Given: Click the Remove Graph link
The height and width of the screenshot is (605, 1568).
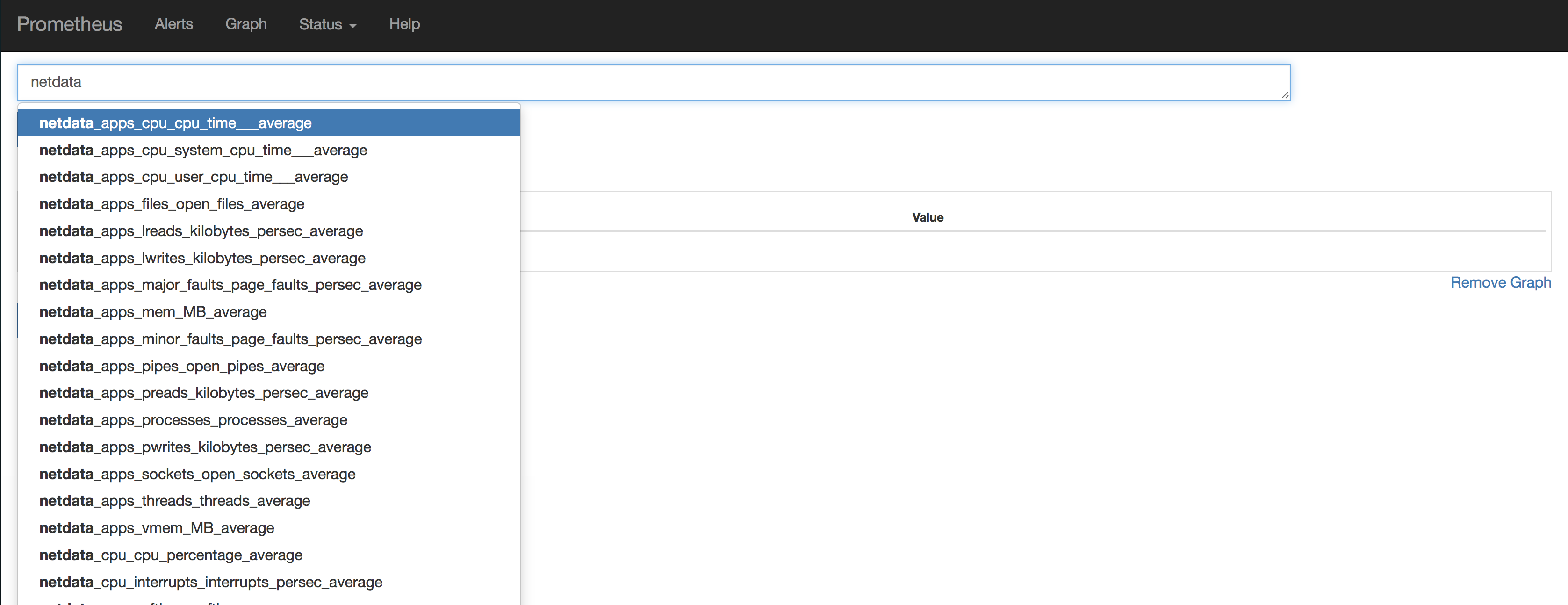Looking at the screenshot, I should pos(1500,282).
